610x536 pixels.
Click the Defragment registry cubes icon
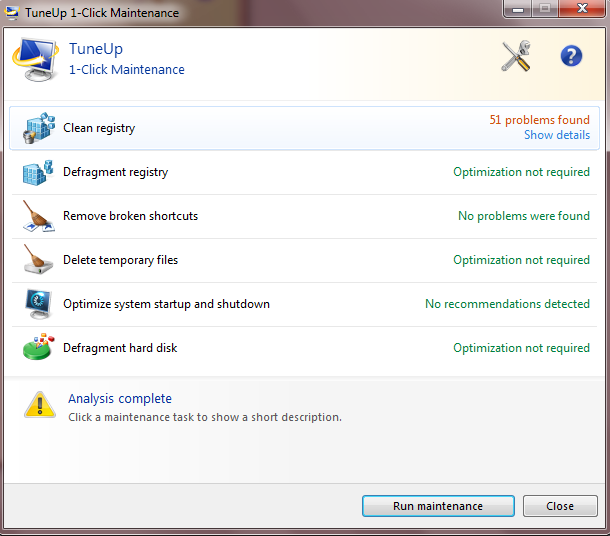click(x=38, y=172)
